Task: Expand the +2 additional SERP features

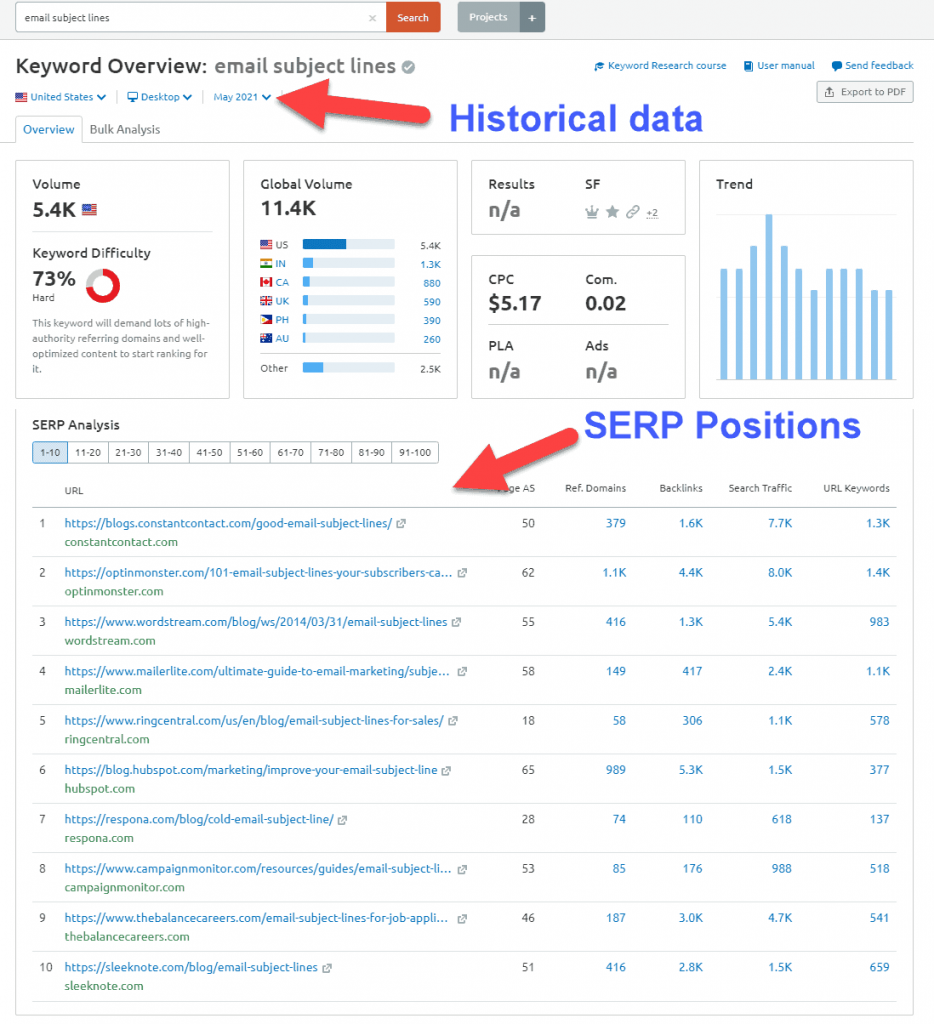Action: (x=652, y=213)
